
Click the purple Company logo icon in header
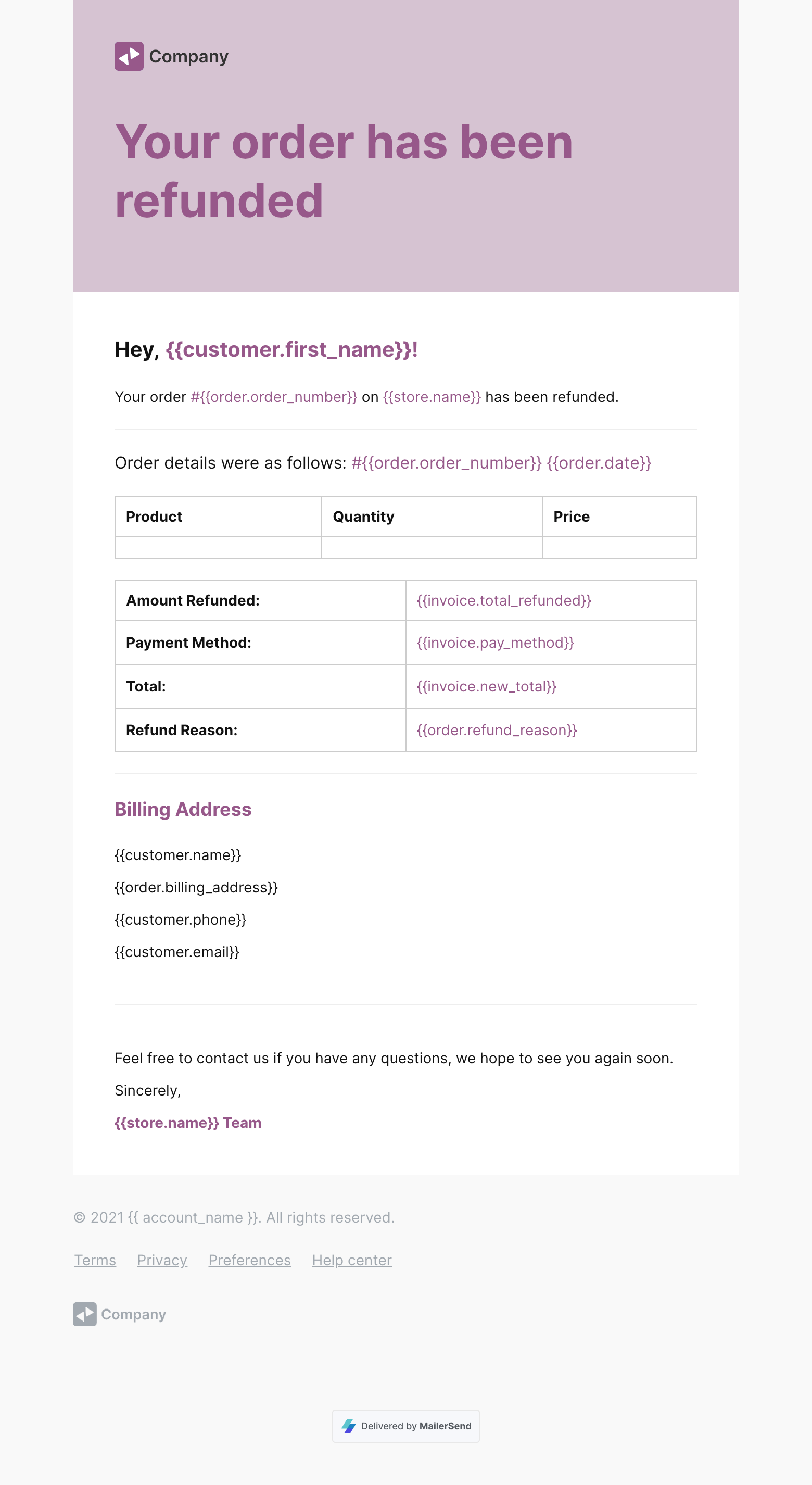[x=129, y=56]
